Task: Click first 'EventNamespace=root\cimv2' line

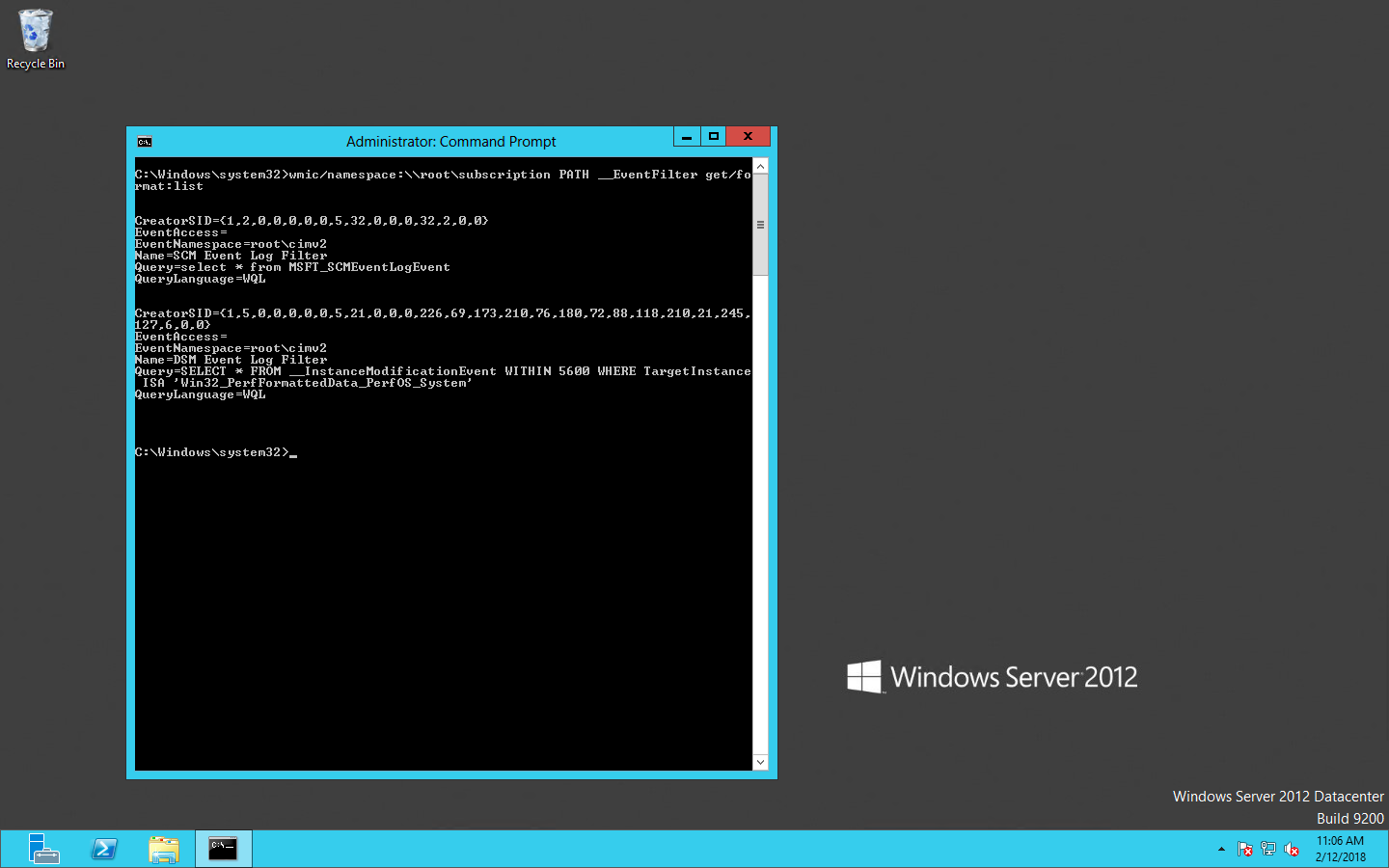Action: coord(231,244)
